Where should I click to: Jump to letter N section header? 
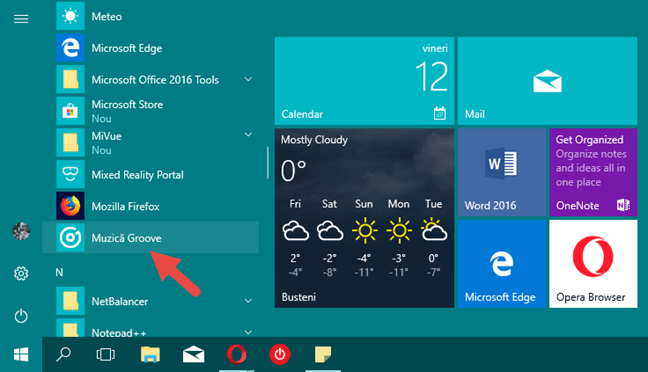[x=60, y=272]
